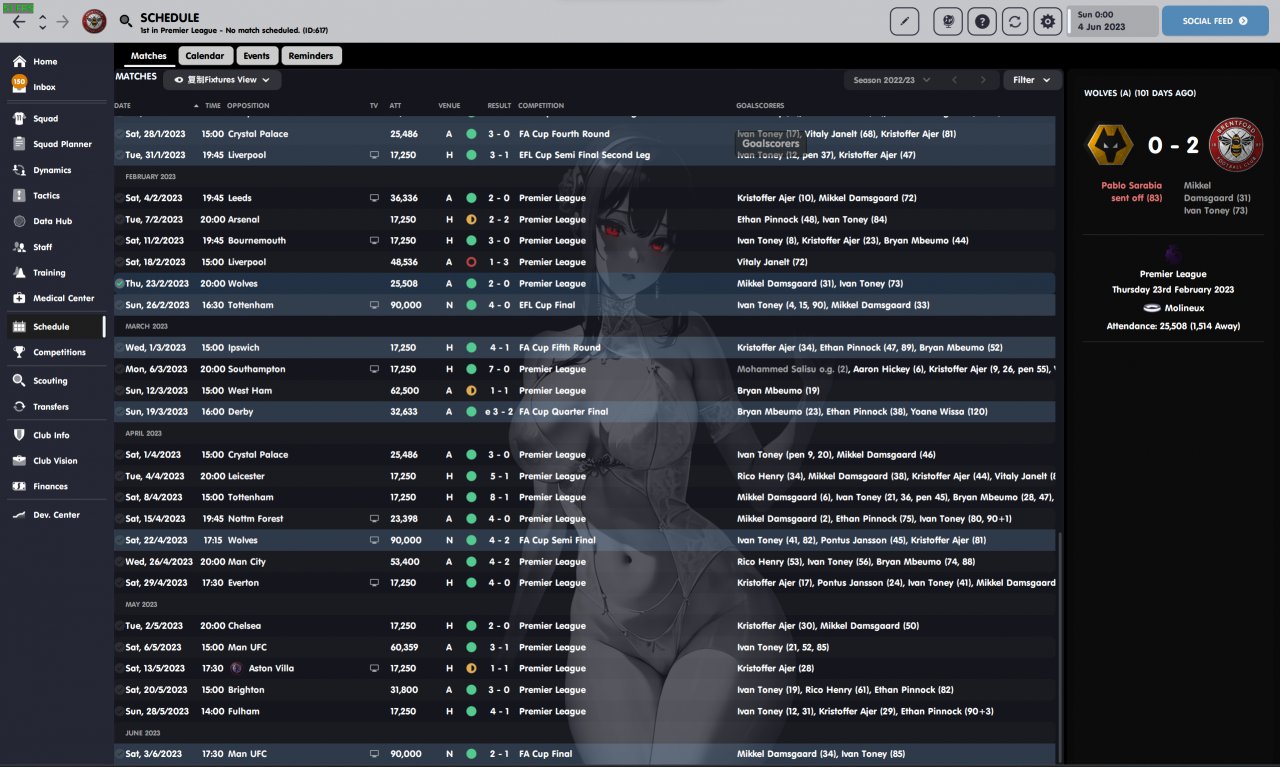
Task: Sort by the Competition column header
Action: (541, 105)
